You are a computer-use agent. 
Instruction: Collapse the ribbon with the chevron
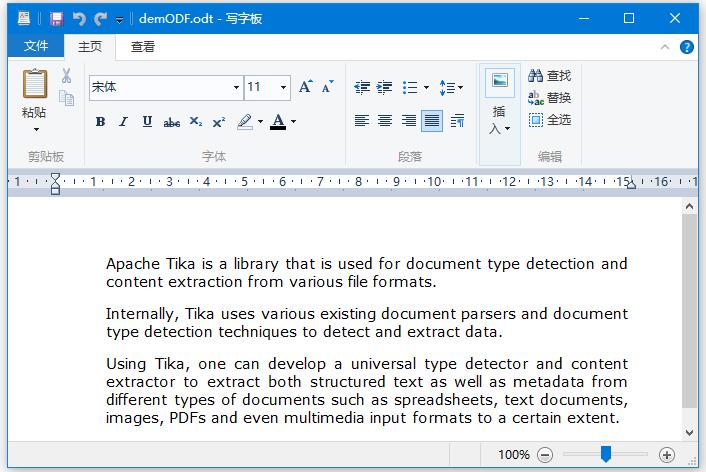pyautogui.click(x=665, y=47)
